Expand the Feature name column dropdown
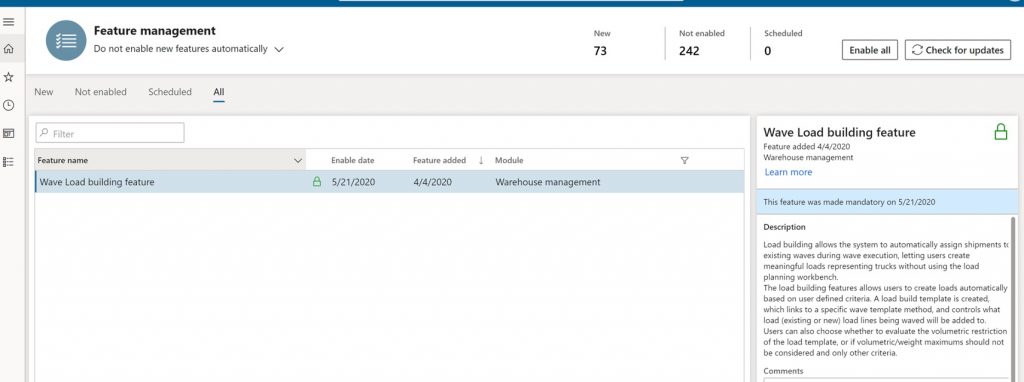 [x=298, y=160]
